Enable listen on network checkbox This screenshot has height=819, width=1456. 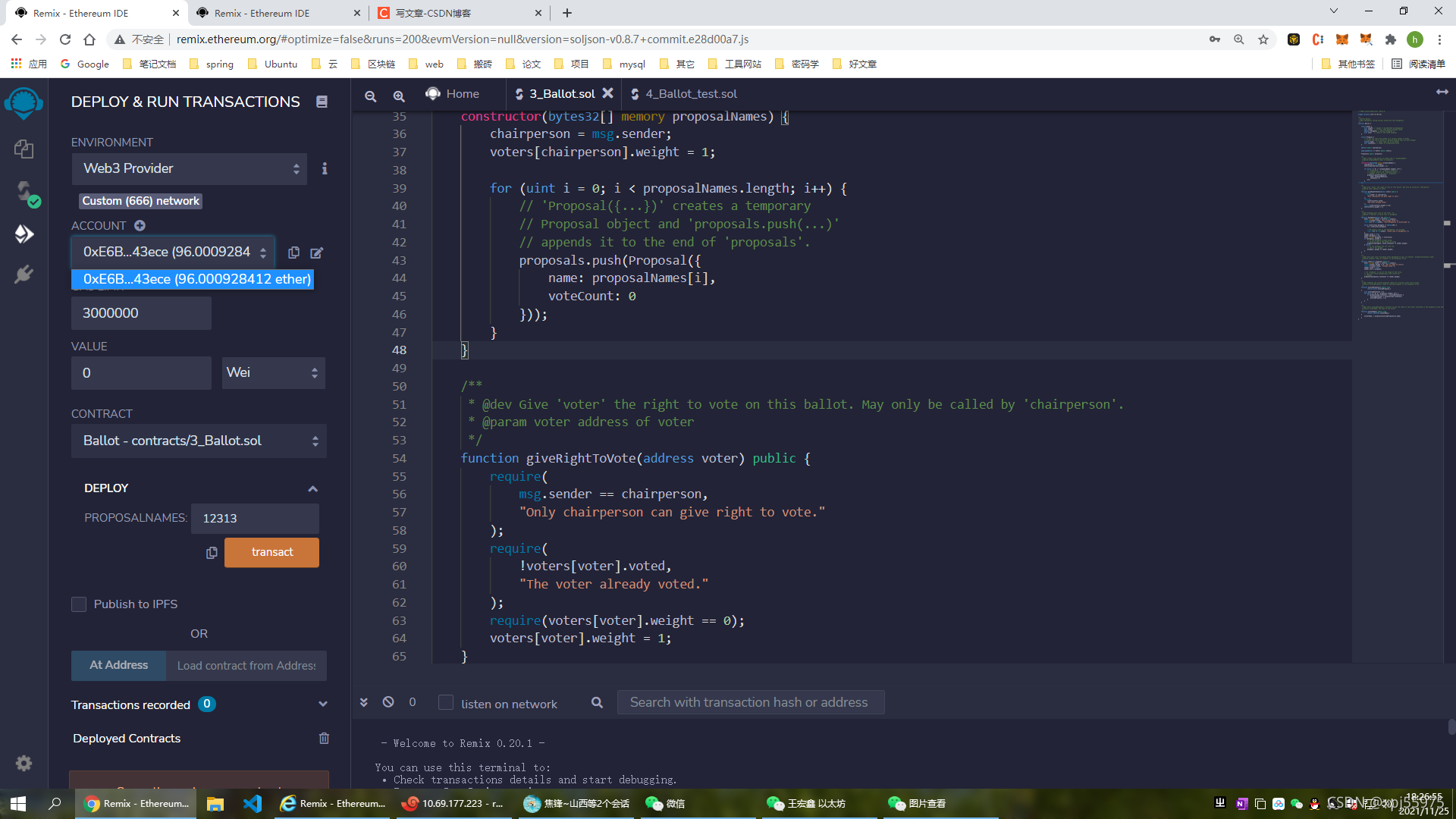446,703
